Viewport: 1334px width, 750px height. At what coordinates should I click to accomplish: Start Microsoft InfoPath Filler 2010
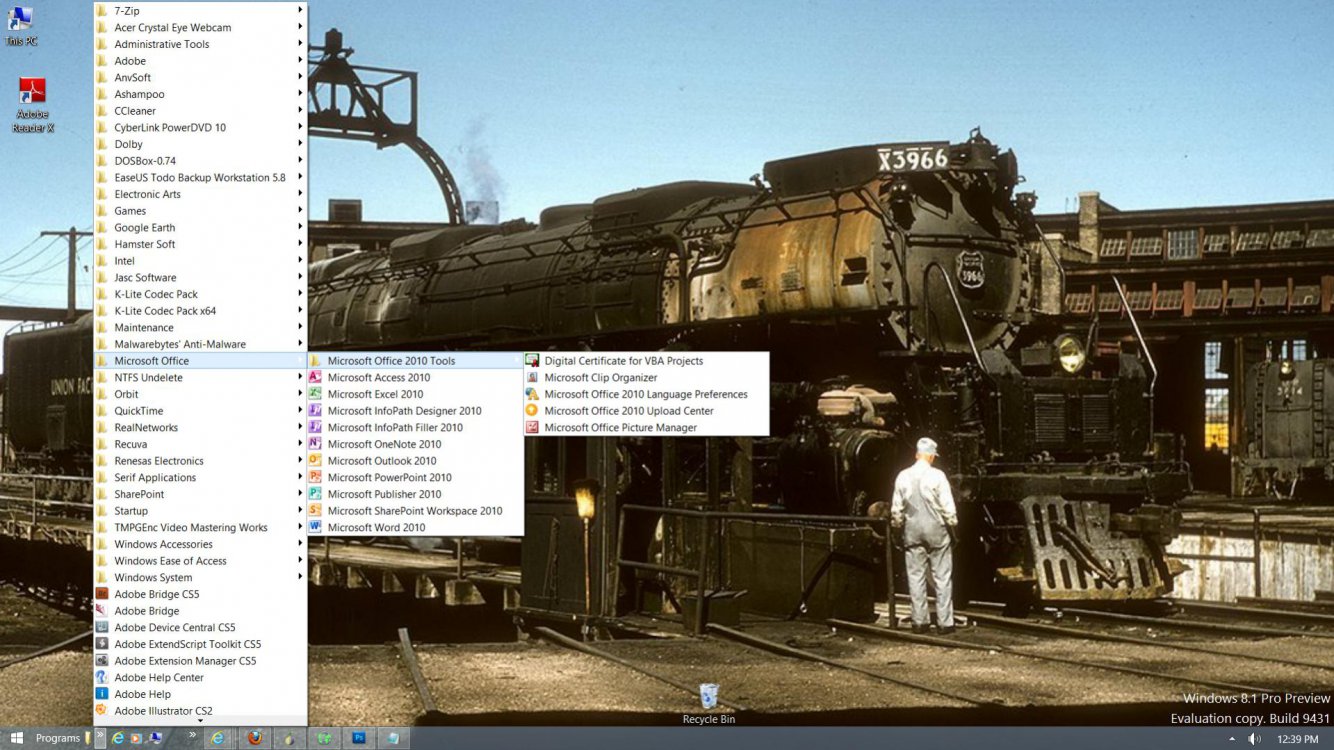tap(415, 427)
